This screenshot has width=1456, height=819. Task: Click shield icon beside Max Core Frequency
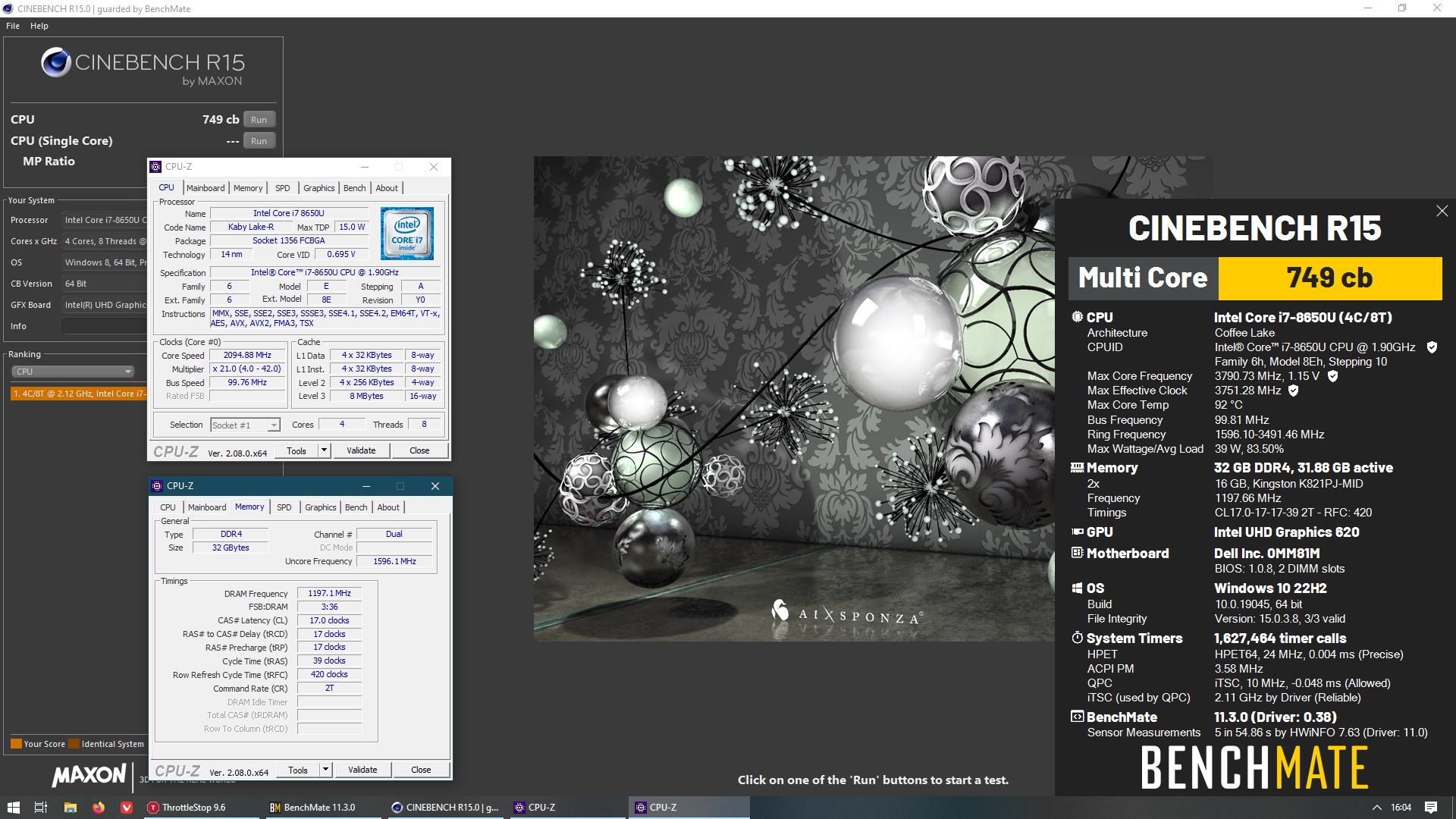(1332, 376)
